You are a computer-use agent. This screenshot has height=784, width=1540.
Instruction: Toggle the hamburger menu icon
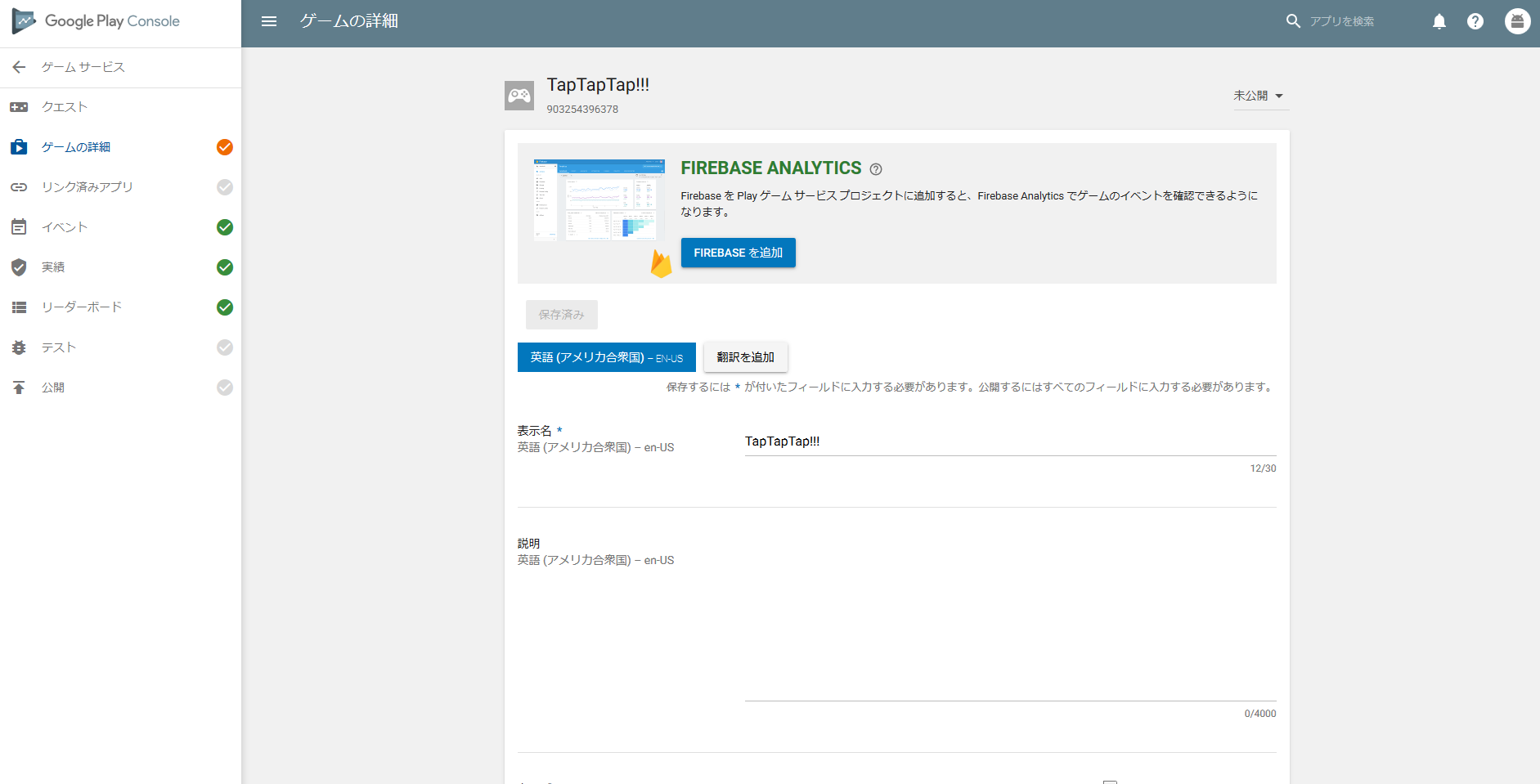click(x=269, y=21)
